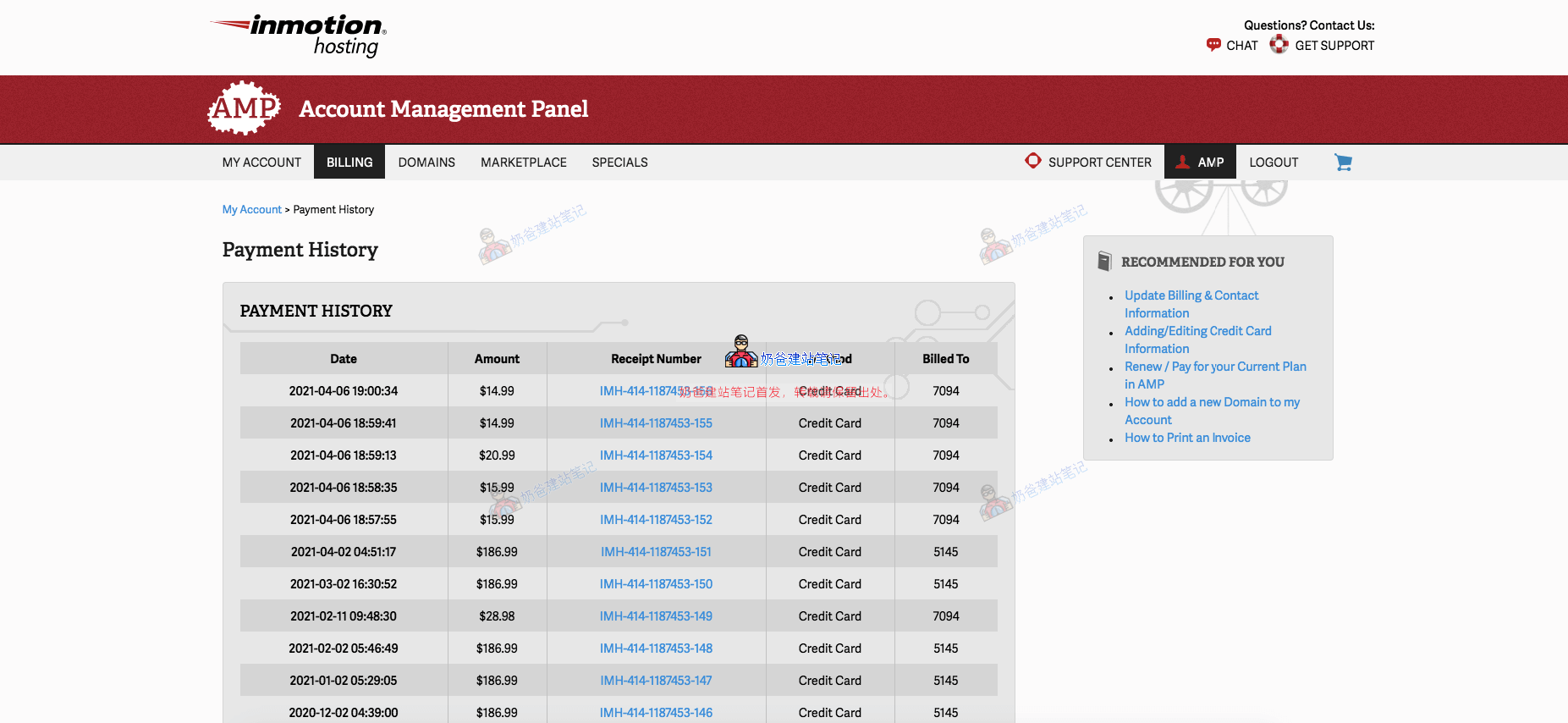
Task: Open receipt IMH-414-1187453-151
Action: [656, 552]
